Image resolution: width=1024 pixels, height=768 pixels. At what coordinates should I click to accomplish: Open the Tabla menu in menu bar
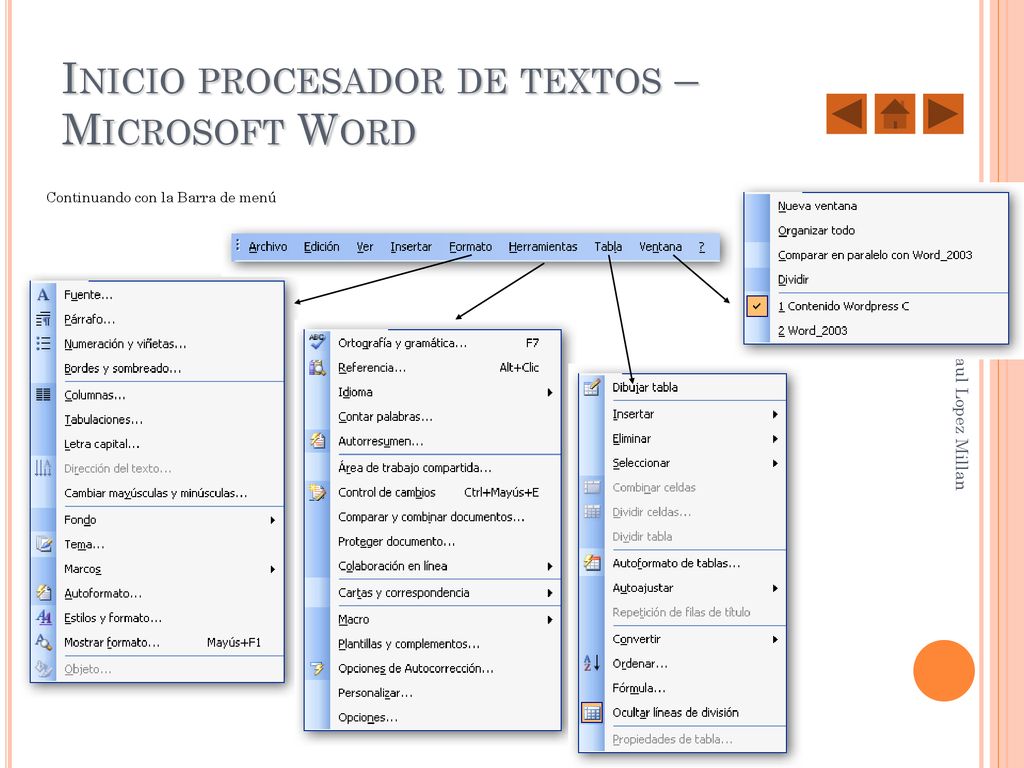pyautogui.click(x=608, y=247)
